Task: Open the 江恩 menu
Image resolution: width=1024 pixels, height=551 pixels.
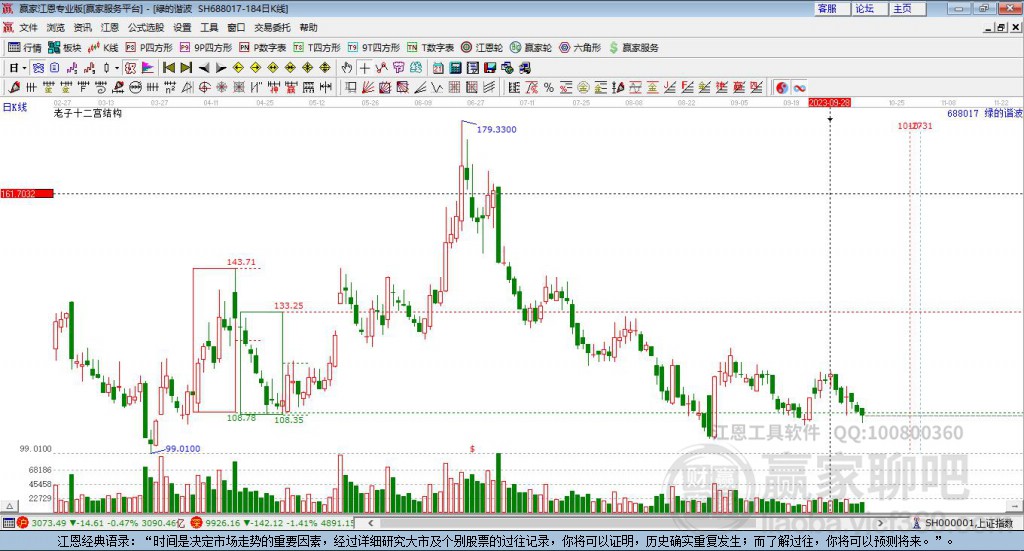Action: (110, 27)
